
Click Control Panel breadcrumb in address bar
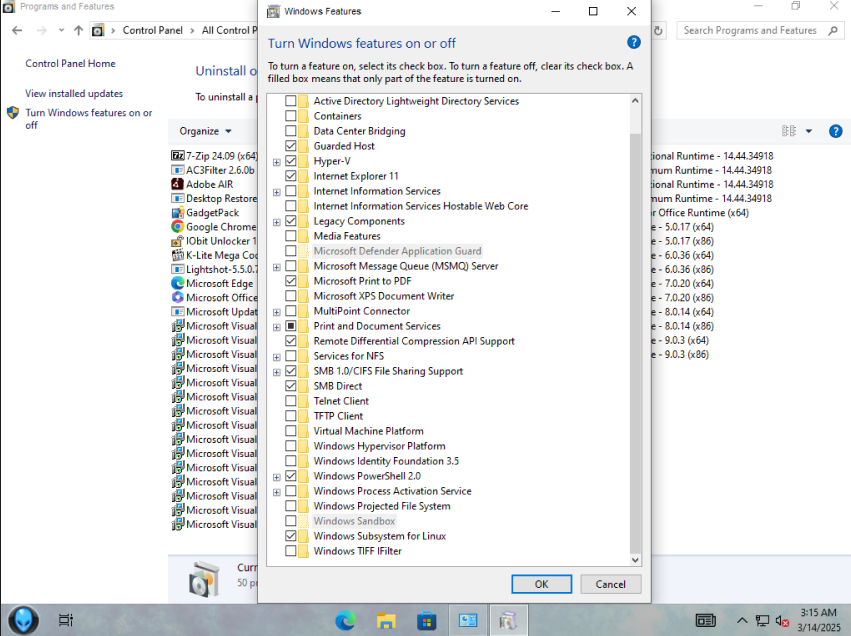pos(153,30)
